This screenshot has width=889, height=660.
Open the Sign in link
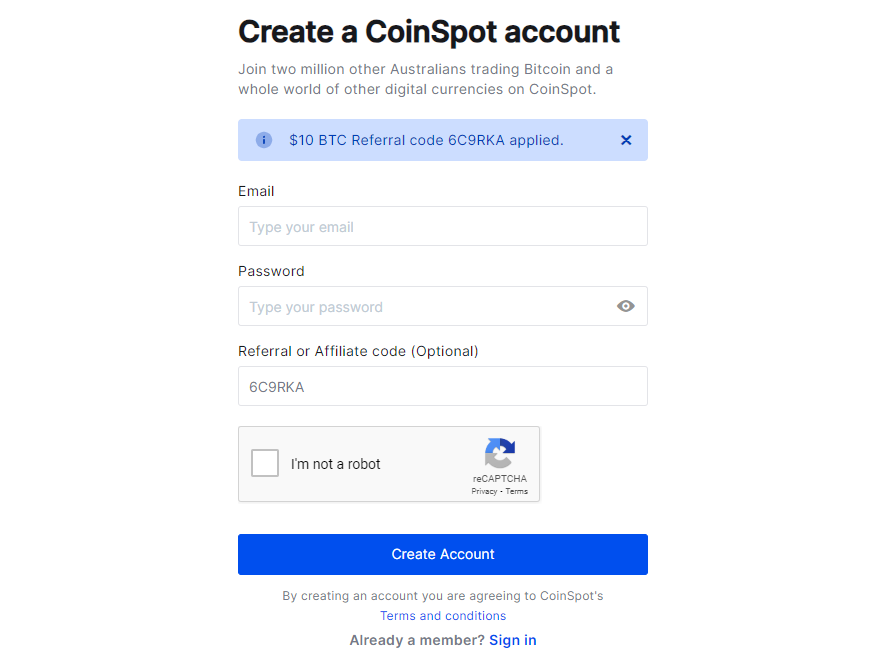pos(513,640)
